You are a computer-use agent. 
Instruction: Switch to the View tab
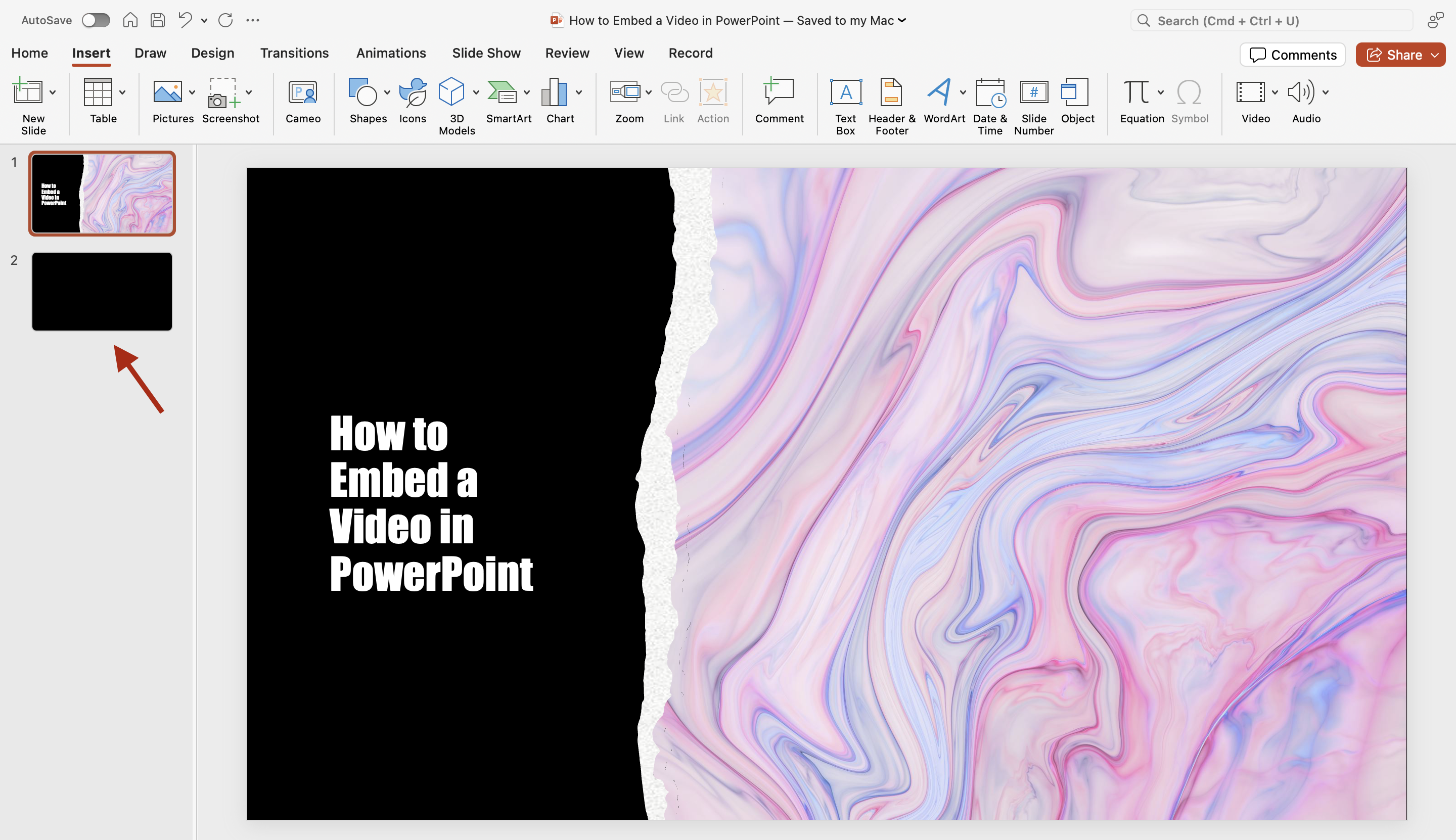[628, 53]
